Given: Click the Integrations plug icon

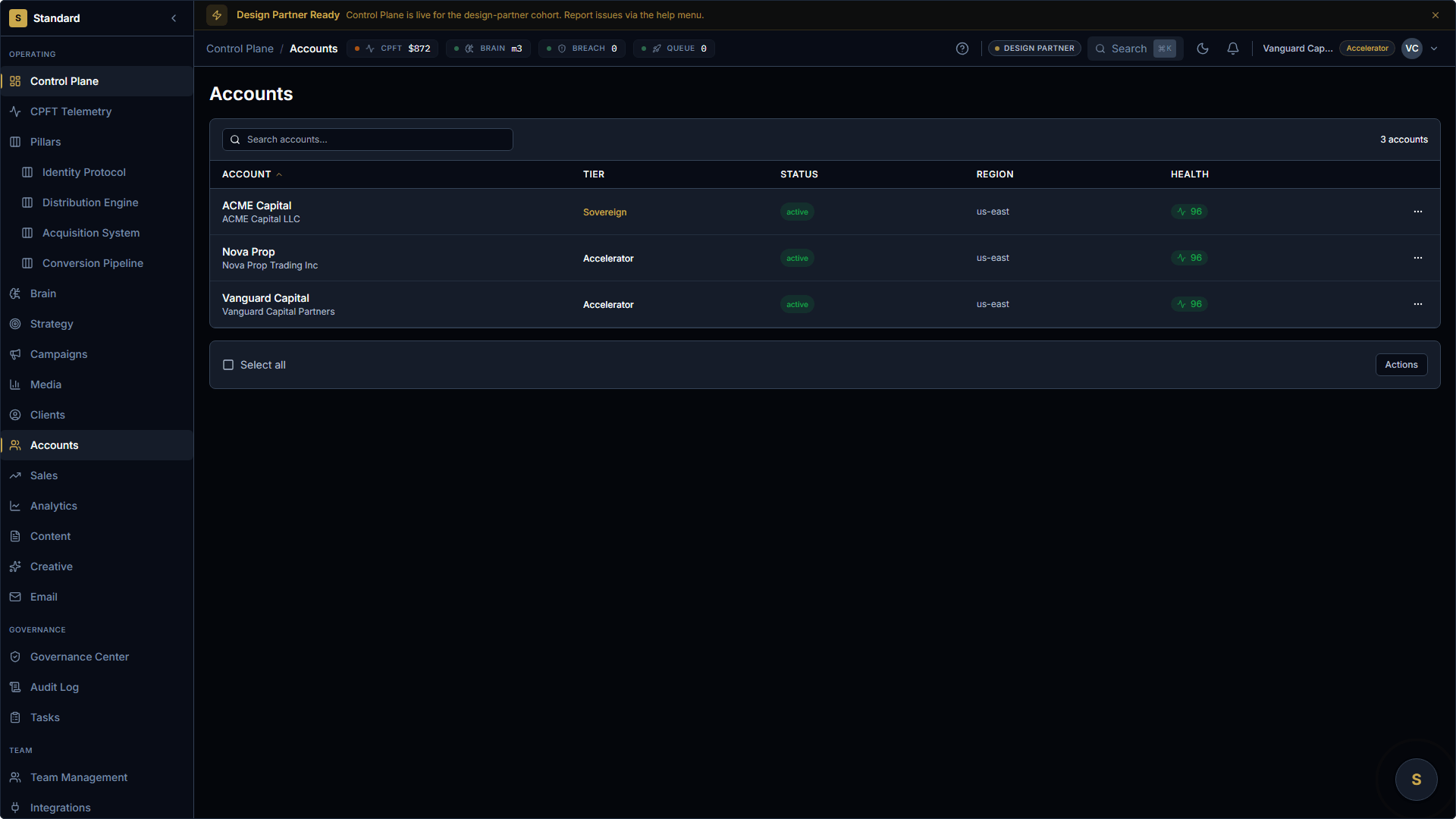Looking at the screenshot, I should click(x=15, y=808).
